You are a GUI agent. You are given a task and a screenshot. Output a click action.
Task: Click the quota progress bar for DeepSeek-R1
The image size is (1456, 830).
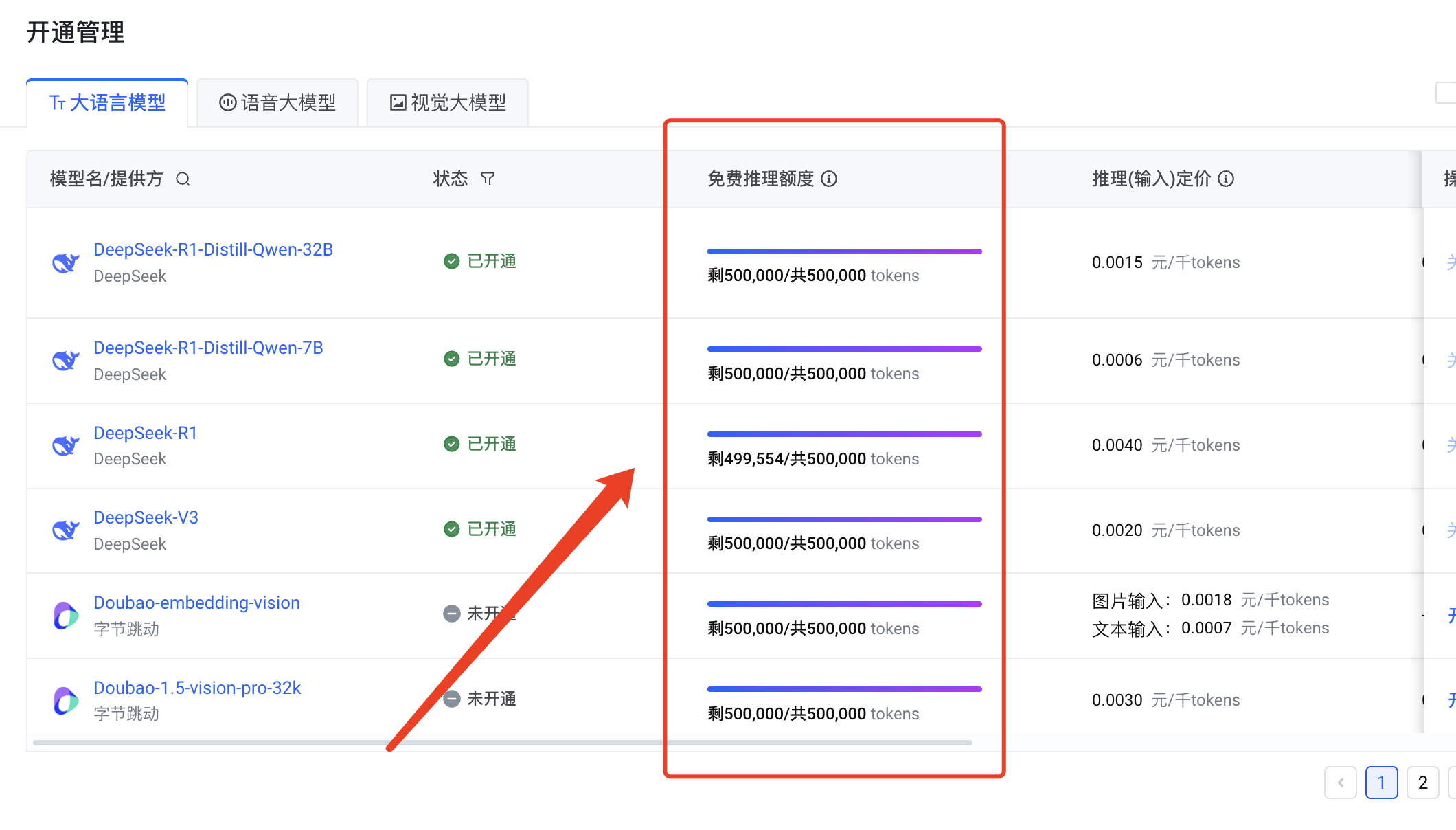(x=844, y=434)
